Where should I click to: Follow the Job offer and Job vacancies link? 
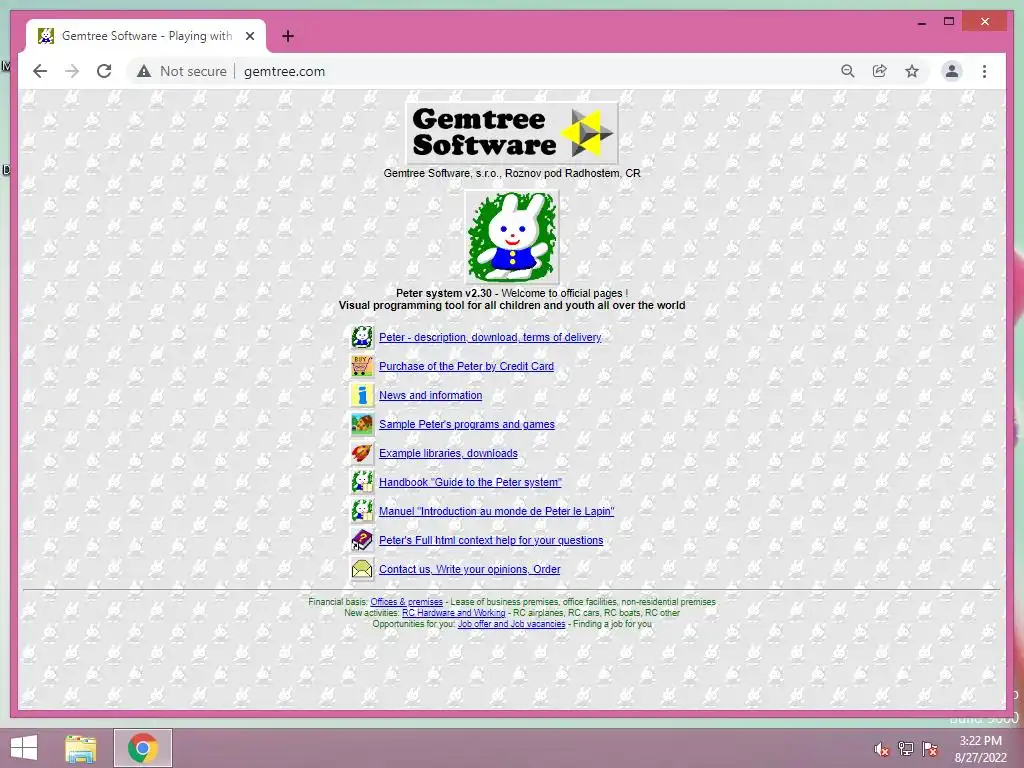click(511, 624)
